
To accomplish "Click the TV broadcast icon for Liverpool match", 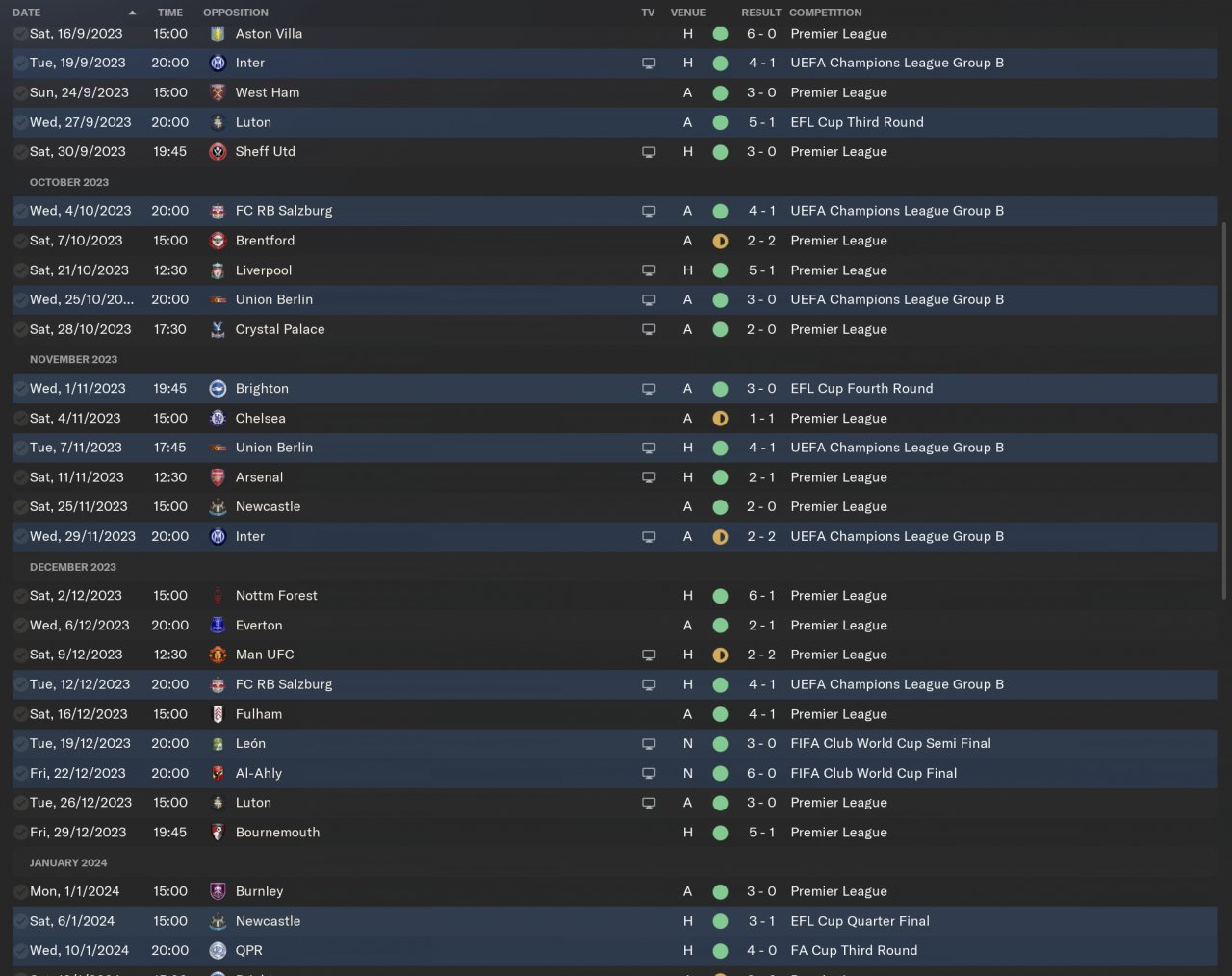I will (649, 270).
